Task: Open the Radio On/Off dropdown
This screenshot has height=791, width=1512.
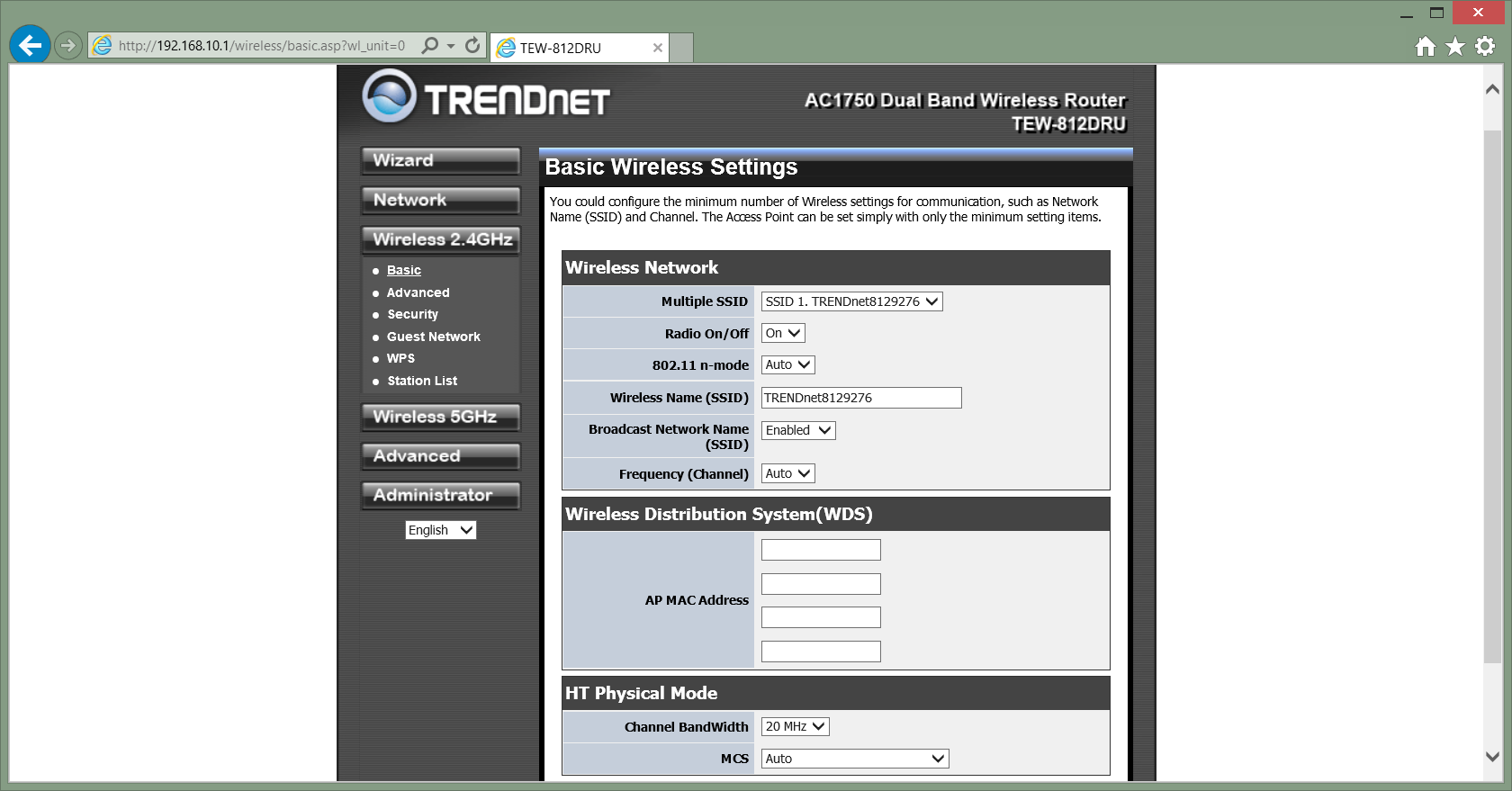Action: click(x=783, y=333)
